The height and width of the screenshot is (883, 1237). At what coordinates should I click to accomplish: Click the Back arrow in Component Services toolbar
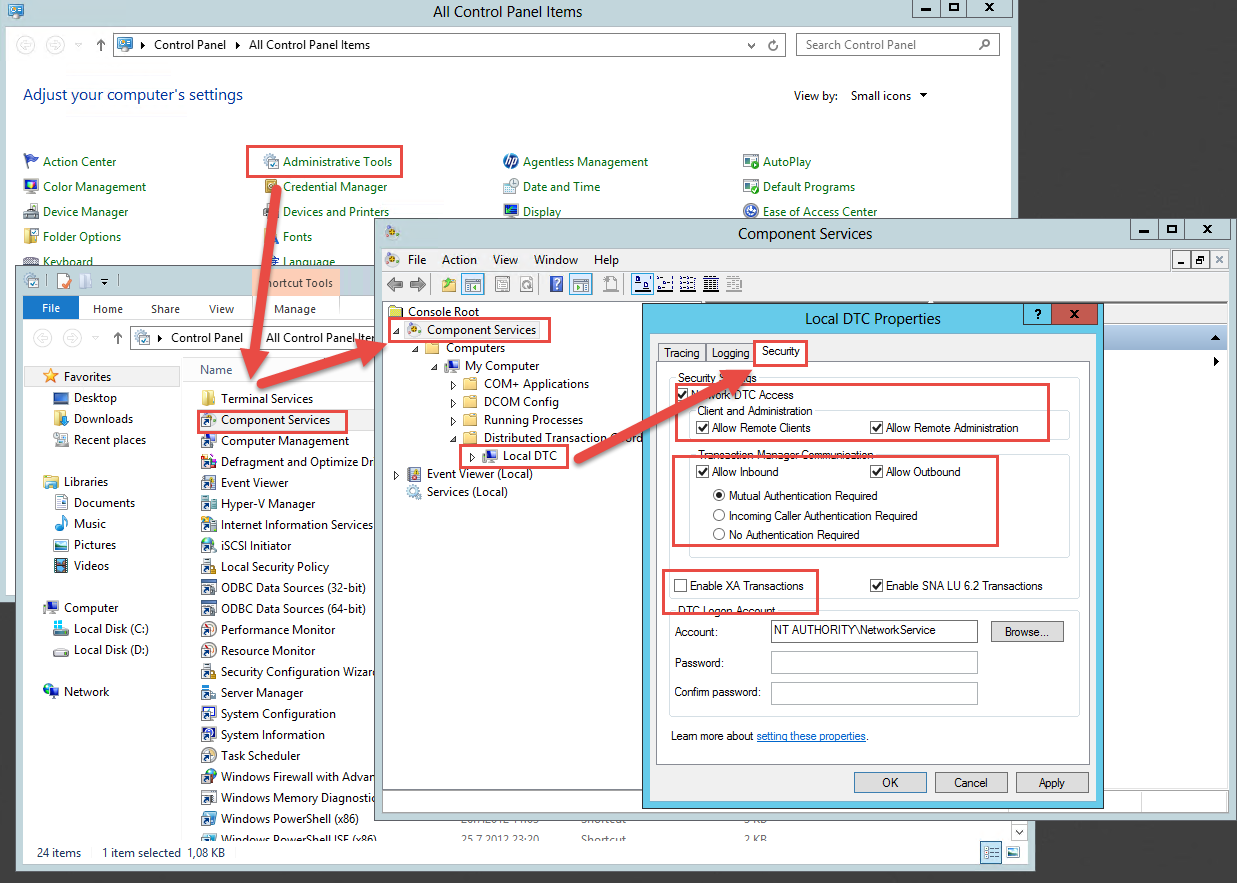click(395, 285)
